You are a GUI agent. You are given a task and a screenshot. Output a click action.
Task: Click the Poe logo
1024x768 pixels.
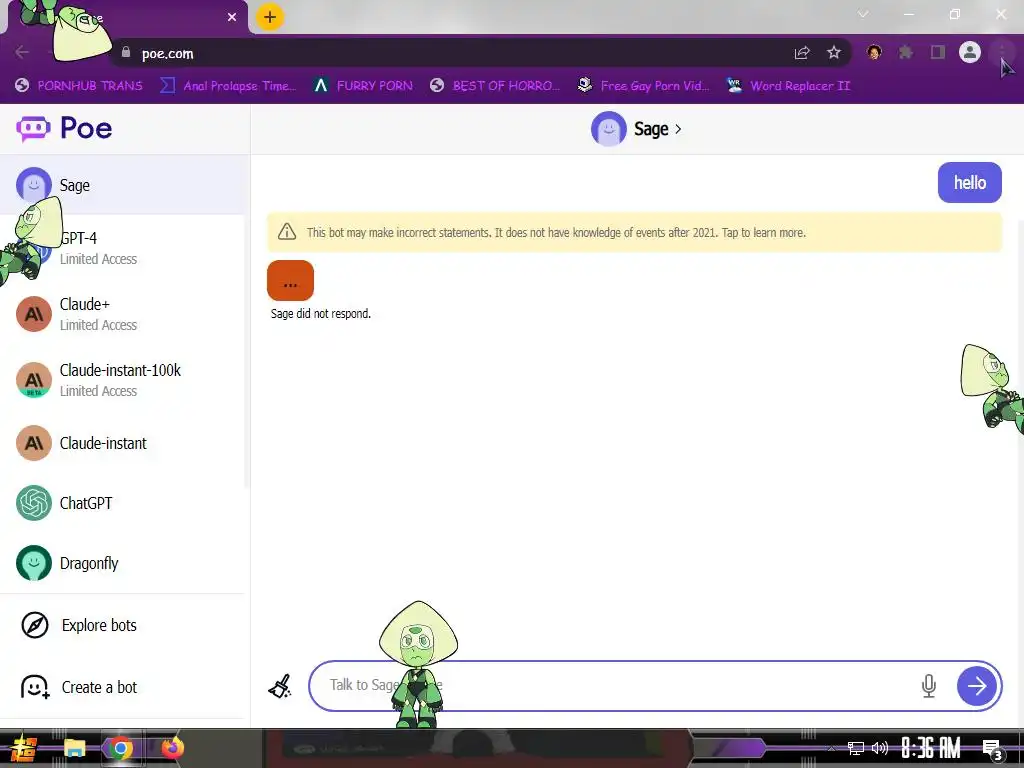click(x=64, y=128)
